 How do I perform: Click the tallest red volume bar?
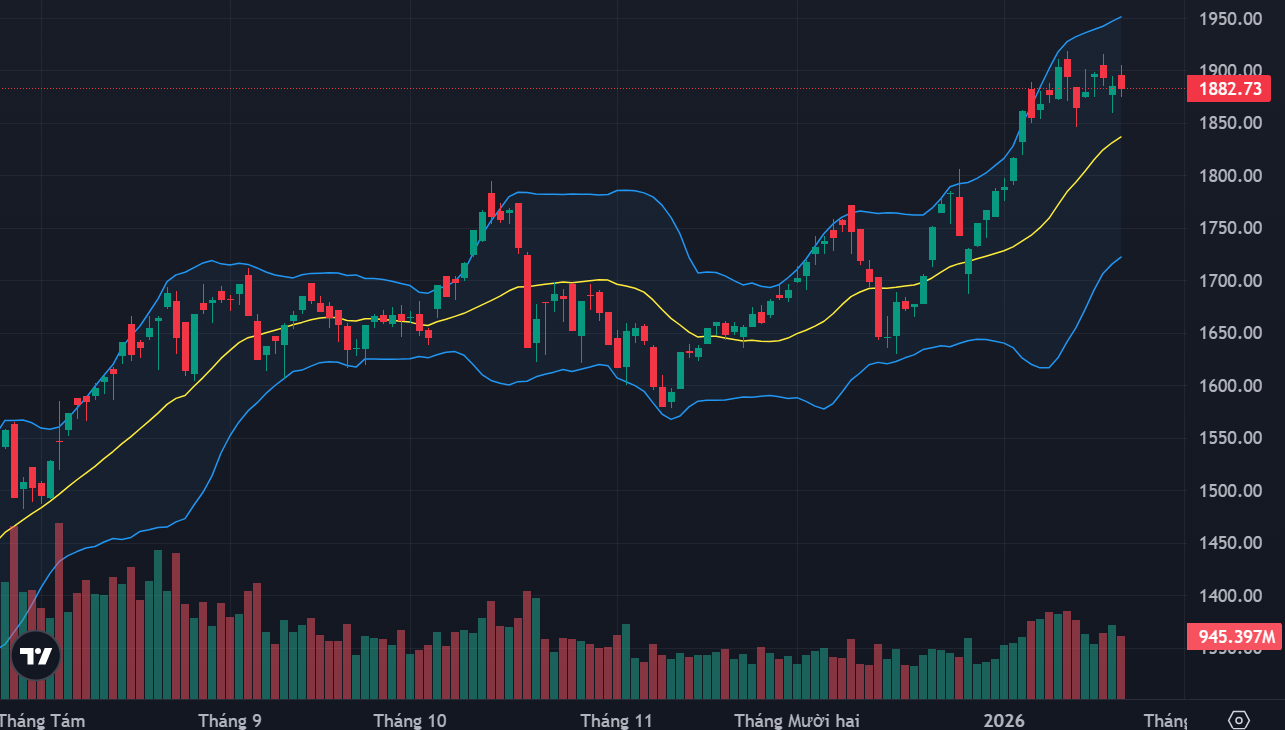(x=59, y=610)
